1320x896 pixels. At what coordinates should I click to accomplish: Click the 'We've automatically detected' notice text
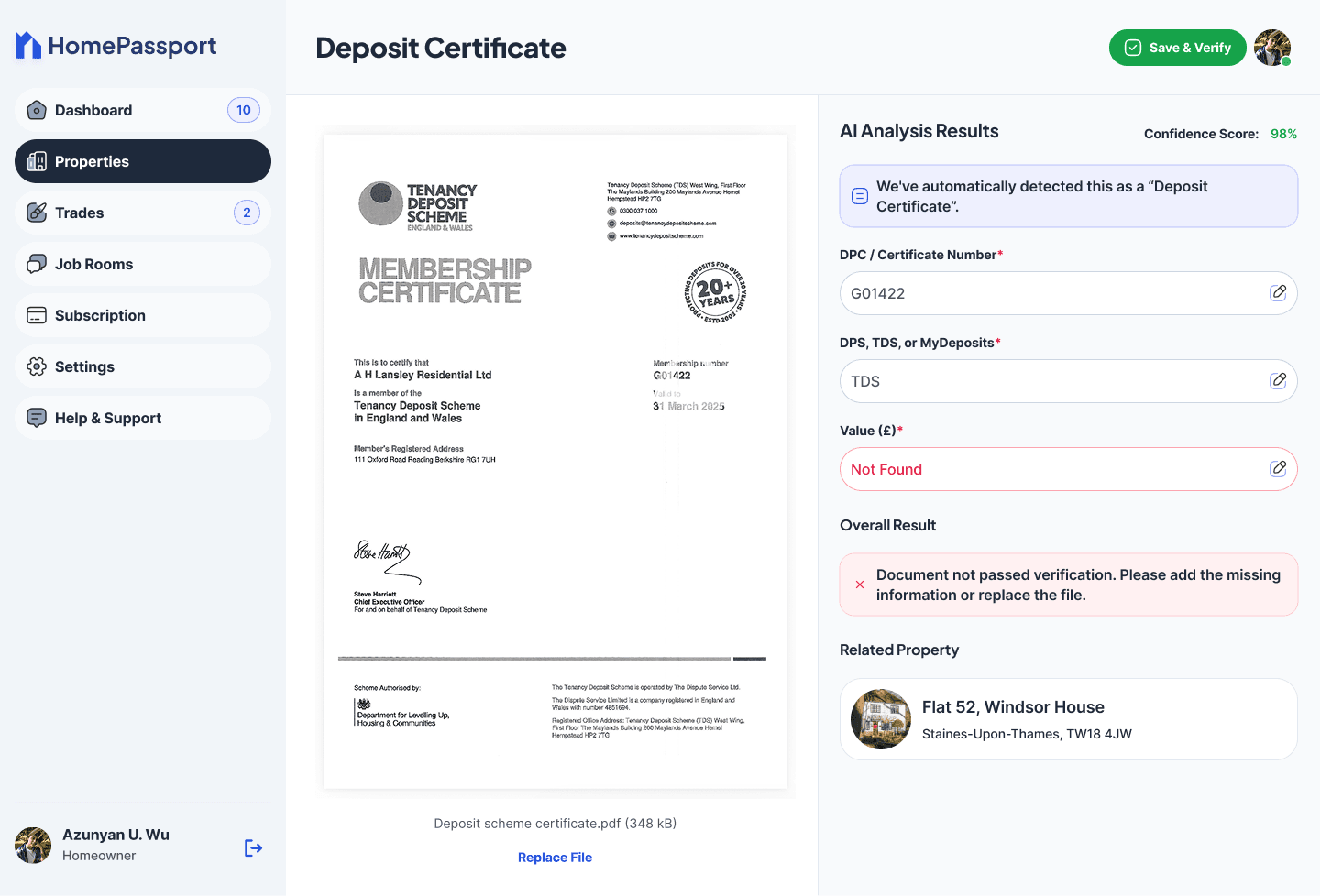(1042, 196)
